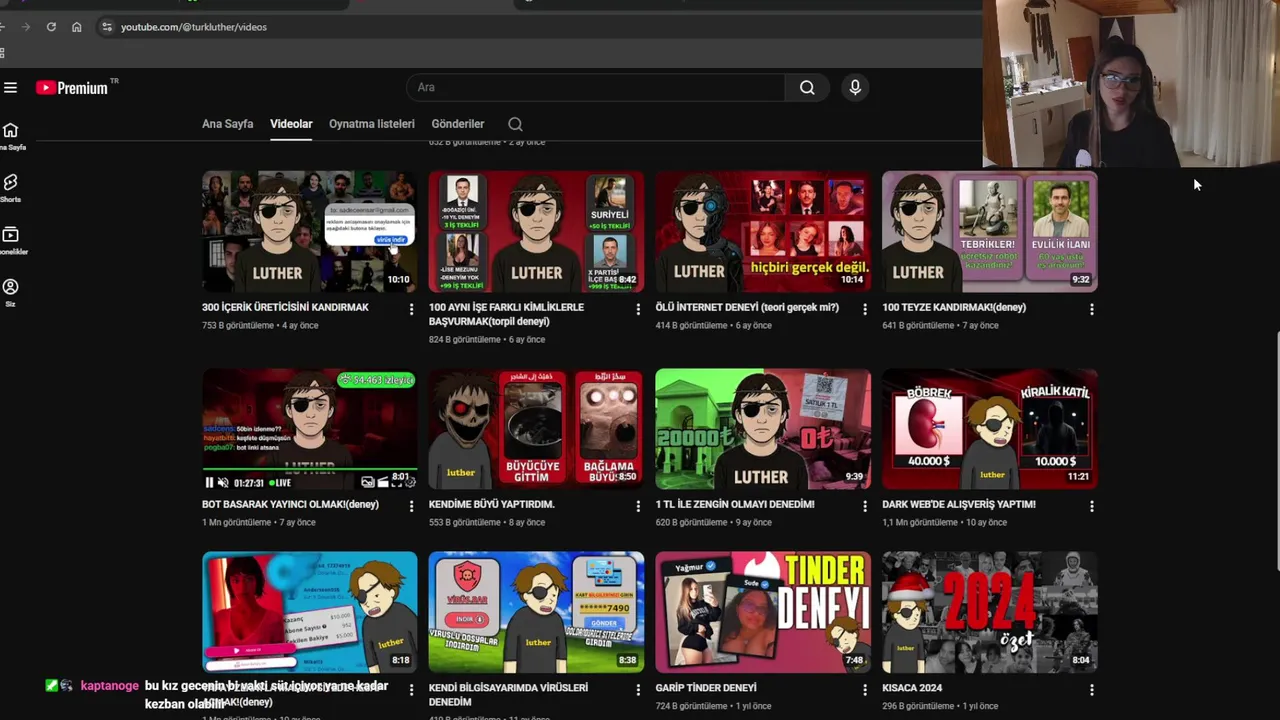
Task: Play the TINDER DENEYİ thumbnail
Action: (763, 612)
